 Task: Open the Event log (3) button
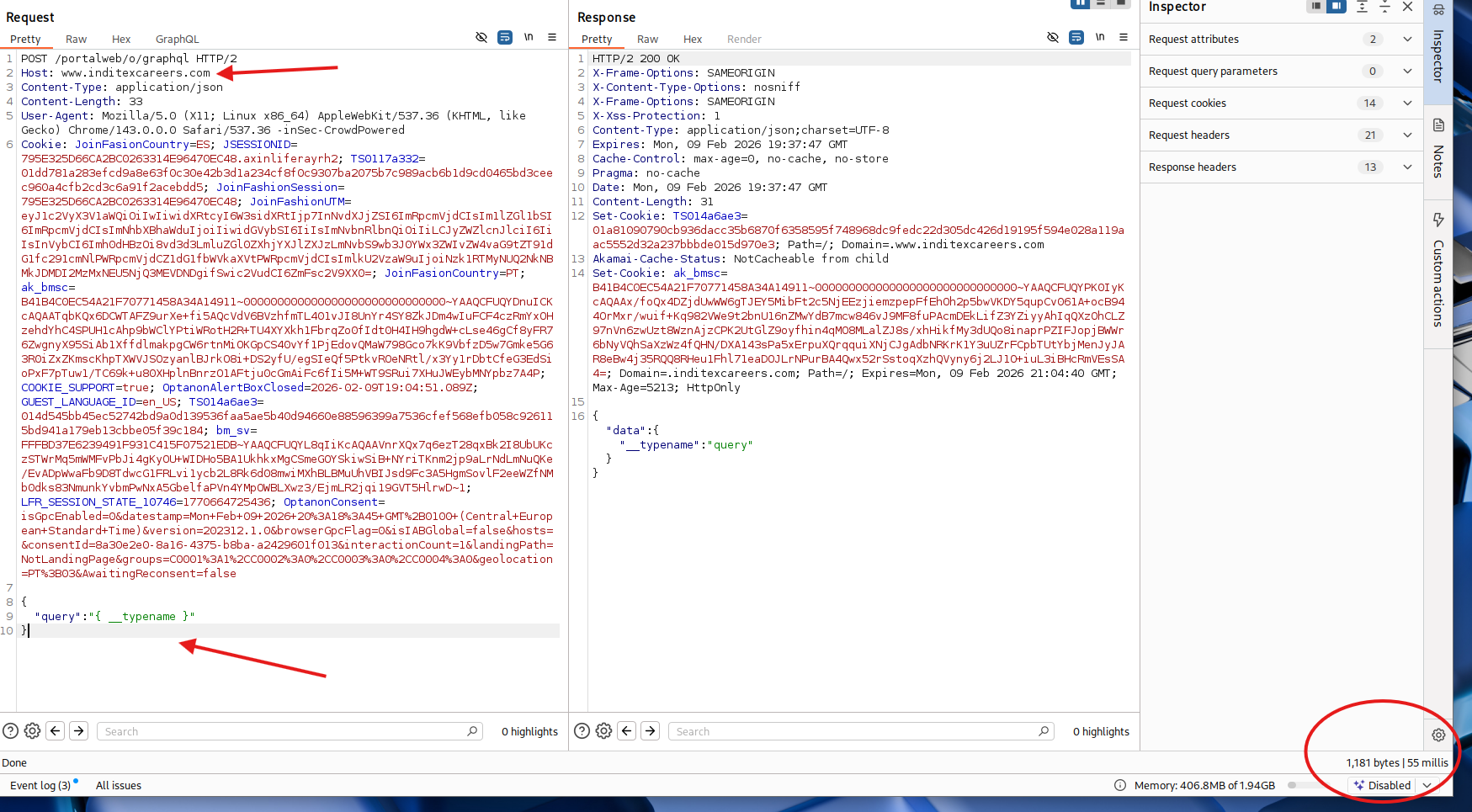pyautogui.click(x=40, y=785)
